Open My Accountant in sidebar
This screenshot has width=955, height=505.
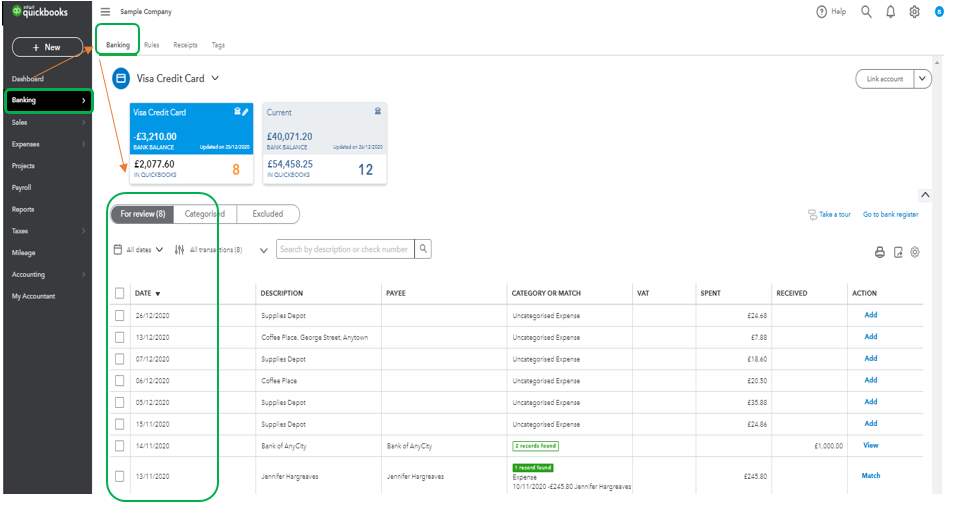pyautogui.click(x=33, y=296)
